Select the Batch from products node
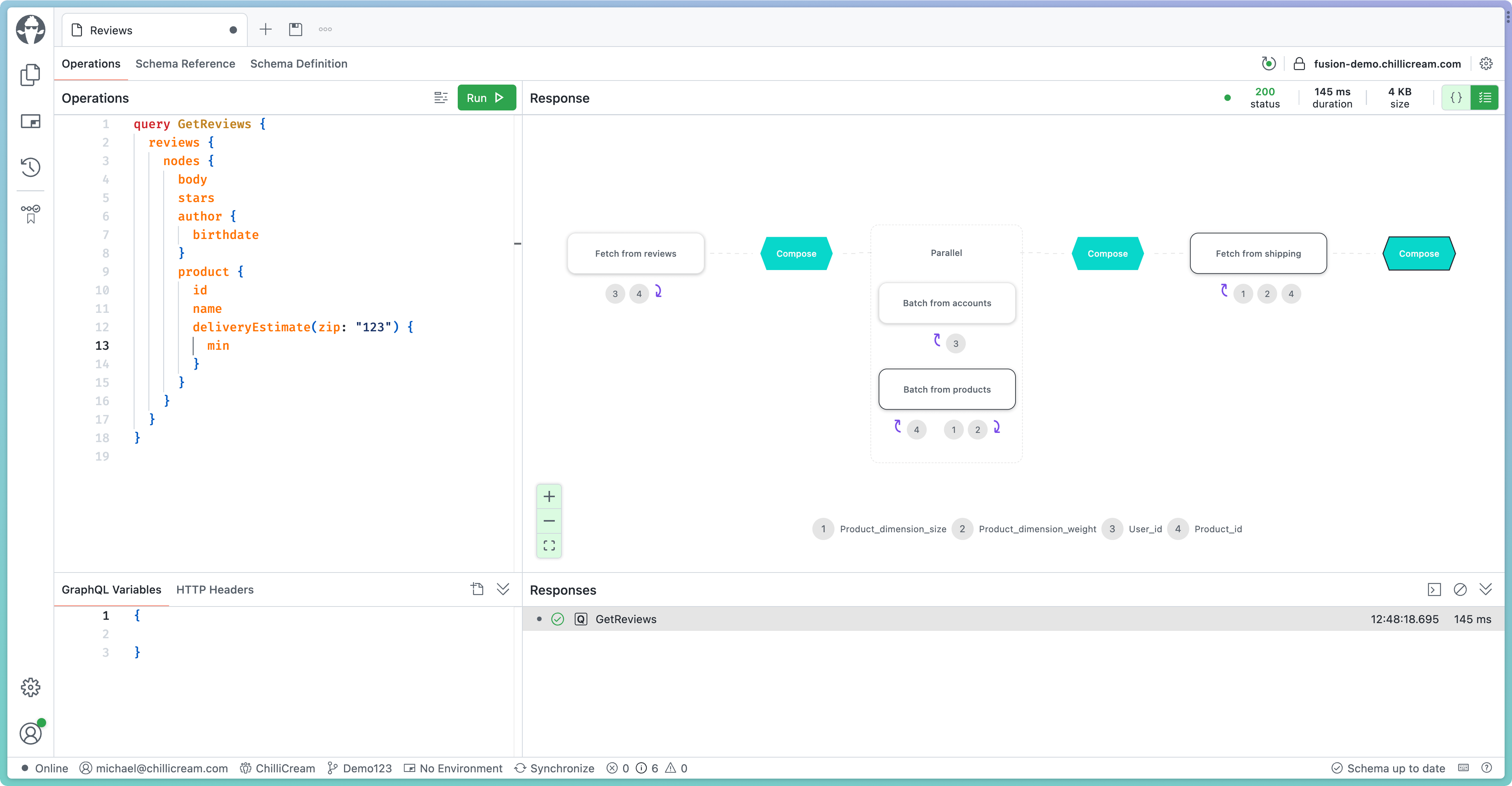The height and width of the screenshot is (786, 1512). pyautogui.click(x=947, y=389)
